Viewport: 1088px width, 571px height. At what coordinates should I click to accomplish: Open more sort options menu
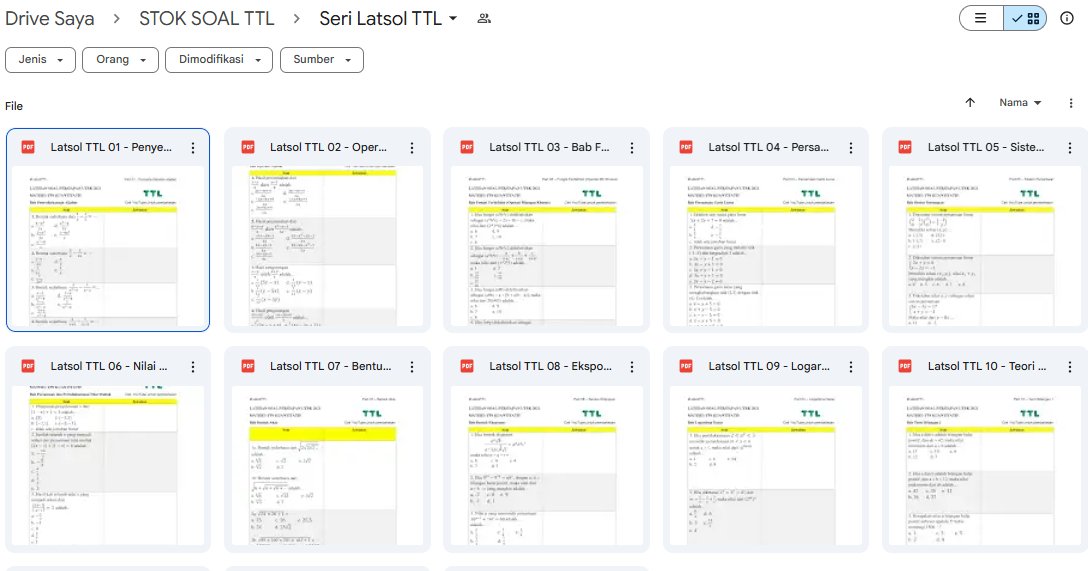1071,103
